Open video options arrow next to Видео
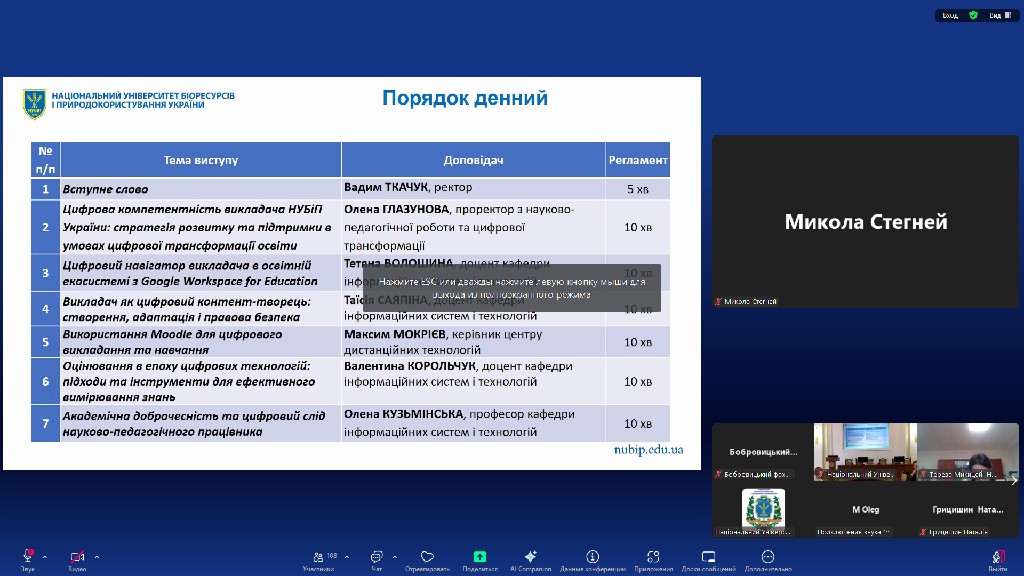Viewport: 1024px width, 576px height. [97, 557]
